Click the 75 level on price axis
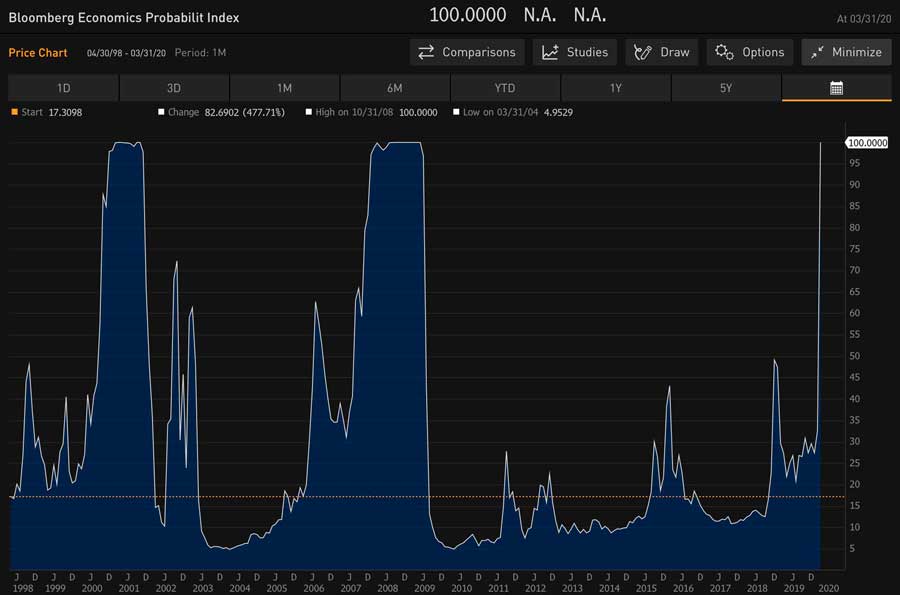The image size is (900, 595). click(855, 248)
